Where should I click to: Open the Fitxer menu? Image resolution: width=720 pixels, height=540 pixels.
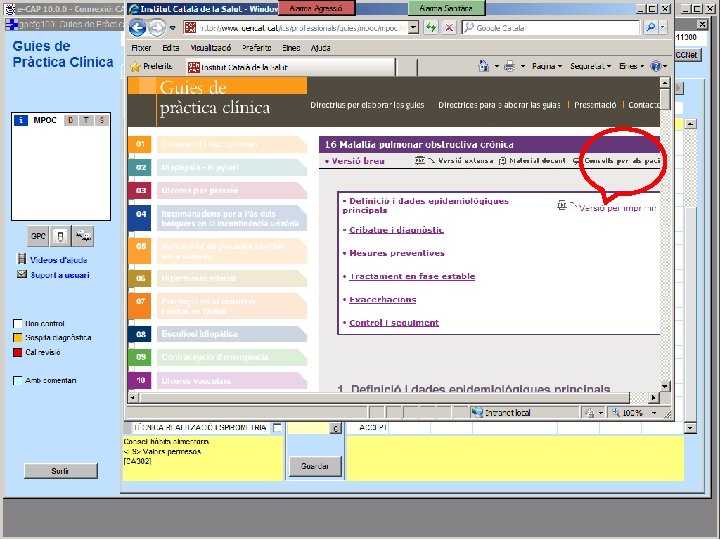point(141,48)
